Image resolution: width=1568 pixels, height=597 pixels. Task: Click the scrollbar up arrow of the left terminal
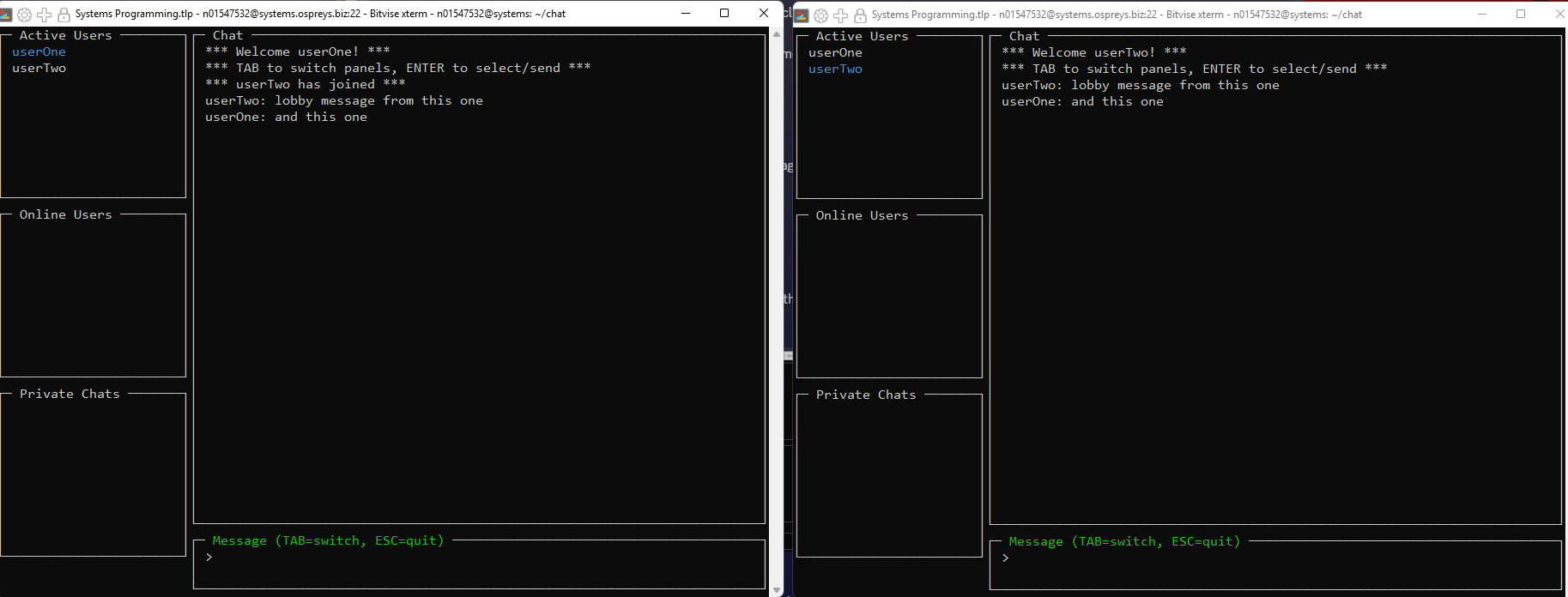[x=777, y=35]
